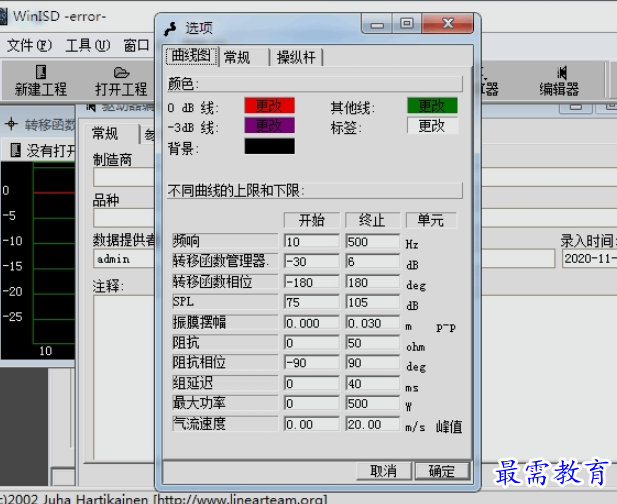Switch to the 曲线图 tab

click(192, 56)
